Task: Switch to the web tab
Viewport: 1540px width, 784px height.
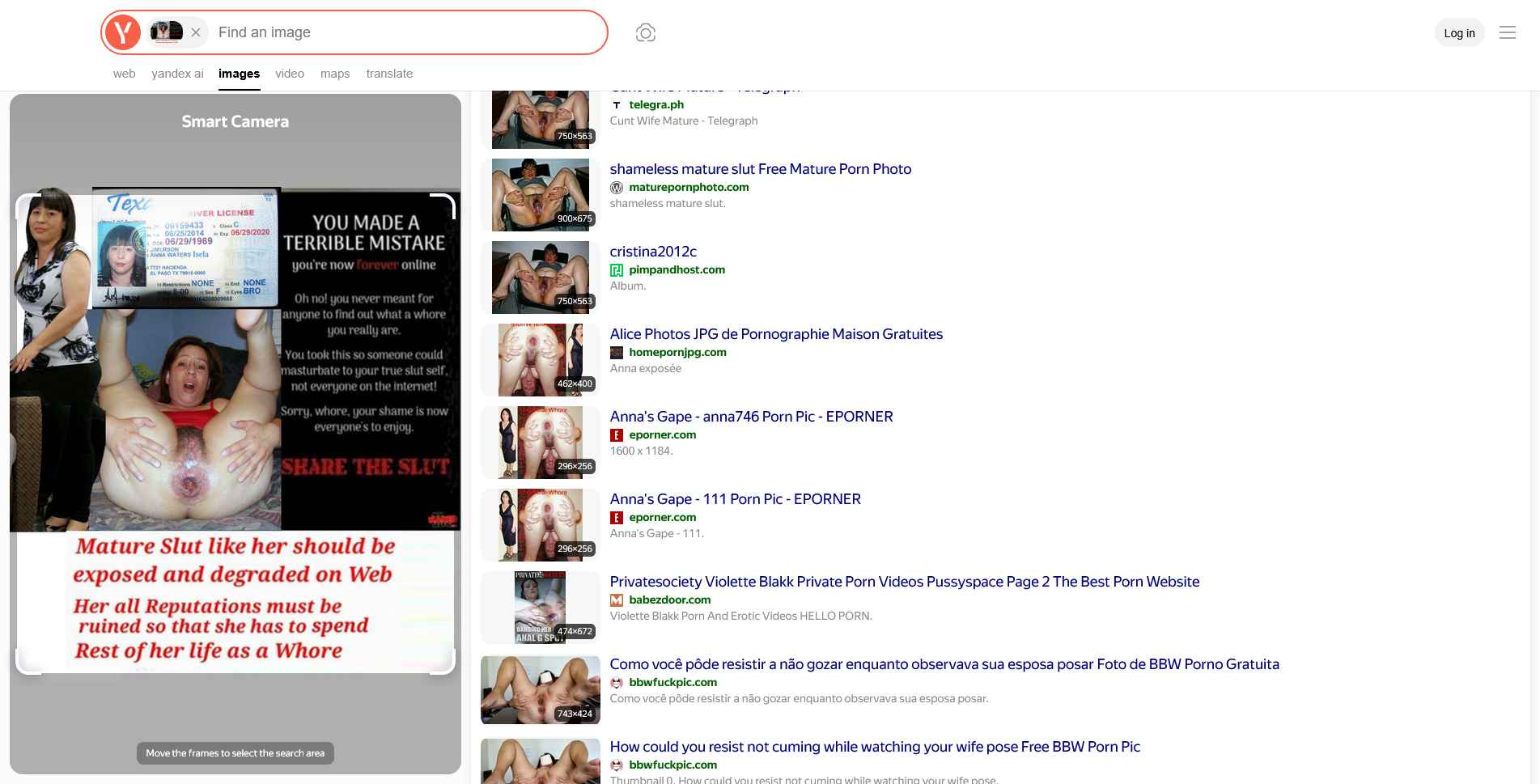Action: [124, 74]
